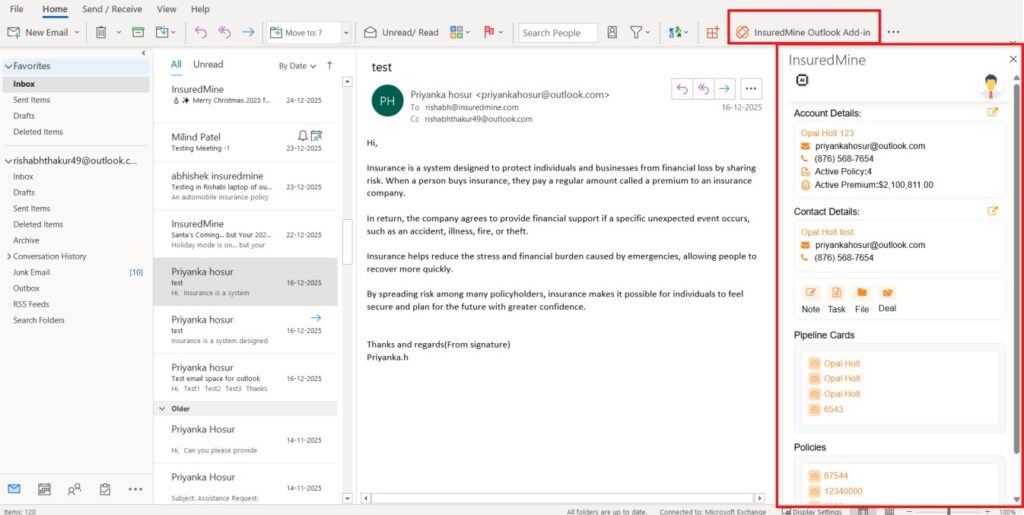
Task: Click the InsuredMine Outlook Add-in button
Action: pos(804,32)
